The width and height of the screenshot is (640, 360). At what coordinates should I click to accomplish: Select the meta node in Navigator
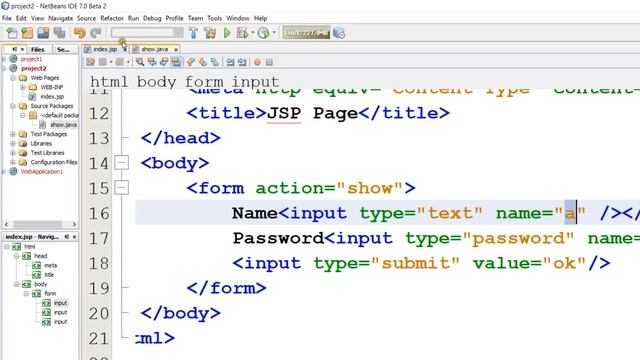tap(50, 265)
